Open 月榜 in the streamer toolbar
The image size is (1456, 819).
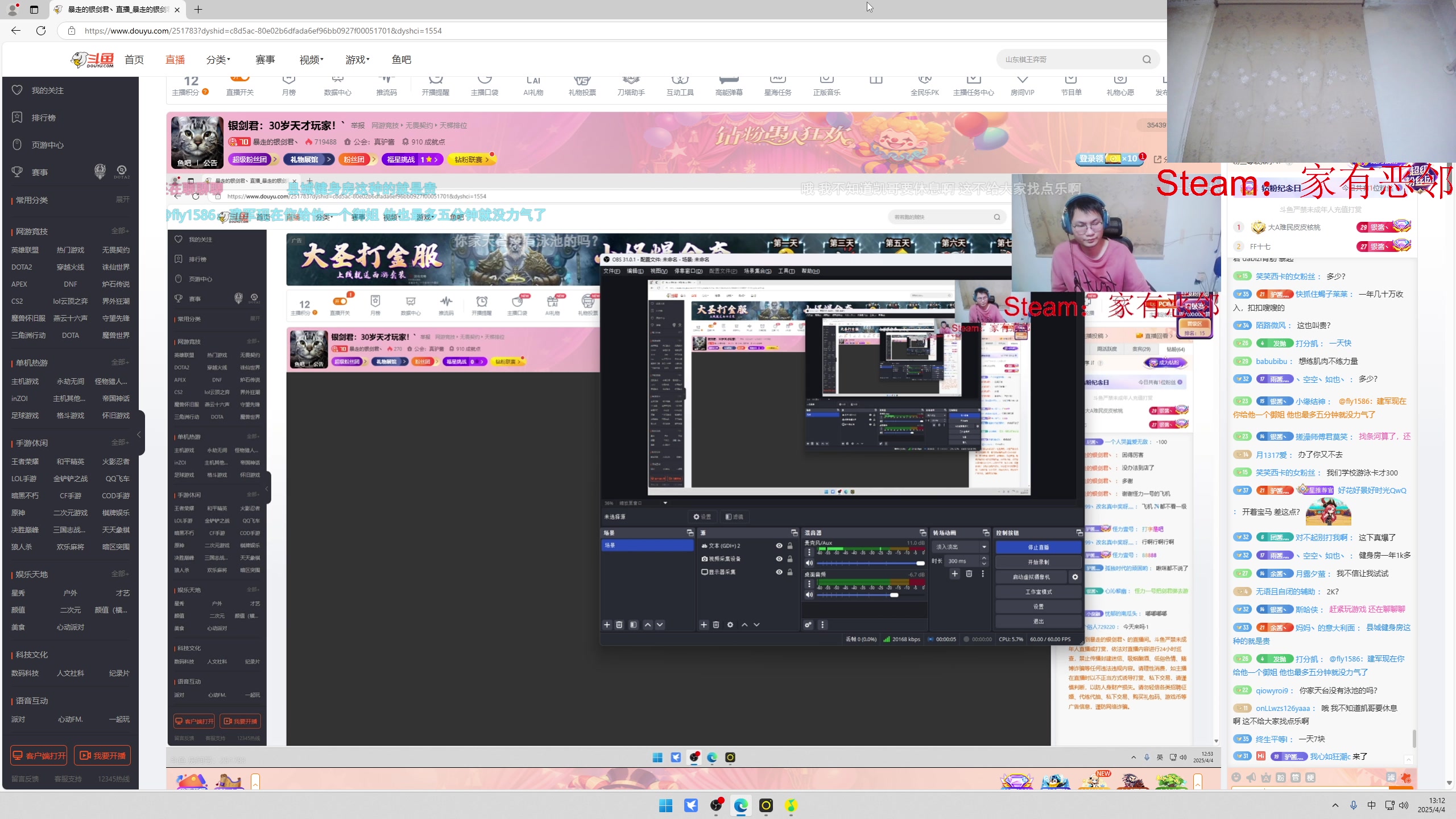pos(289,85)
